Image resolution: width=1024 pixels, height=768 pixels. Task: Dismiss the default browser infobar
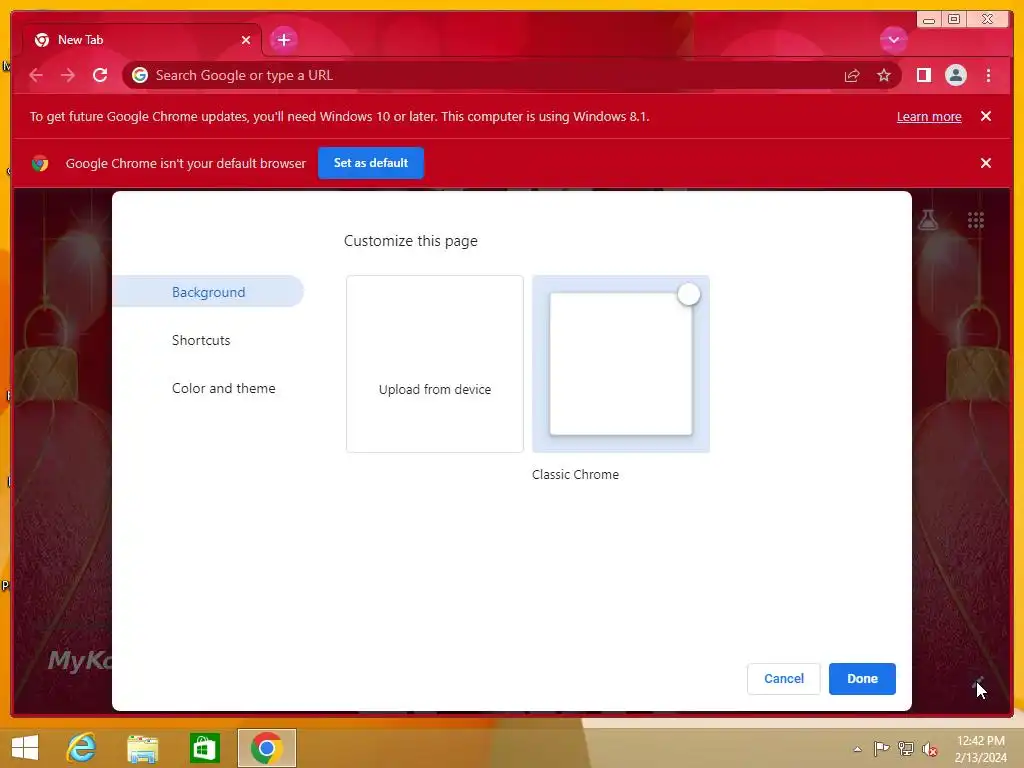pyautogui.click(x=985, y=163)
